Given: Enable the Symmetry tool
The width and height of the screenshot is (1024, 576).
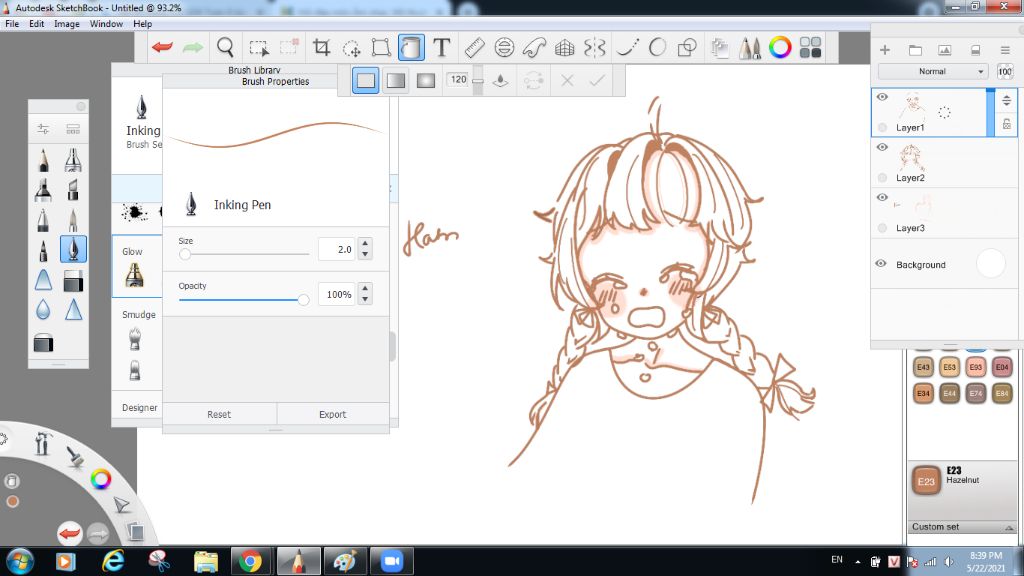Looking at the screenshot, I should [594, 47].
